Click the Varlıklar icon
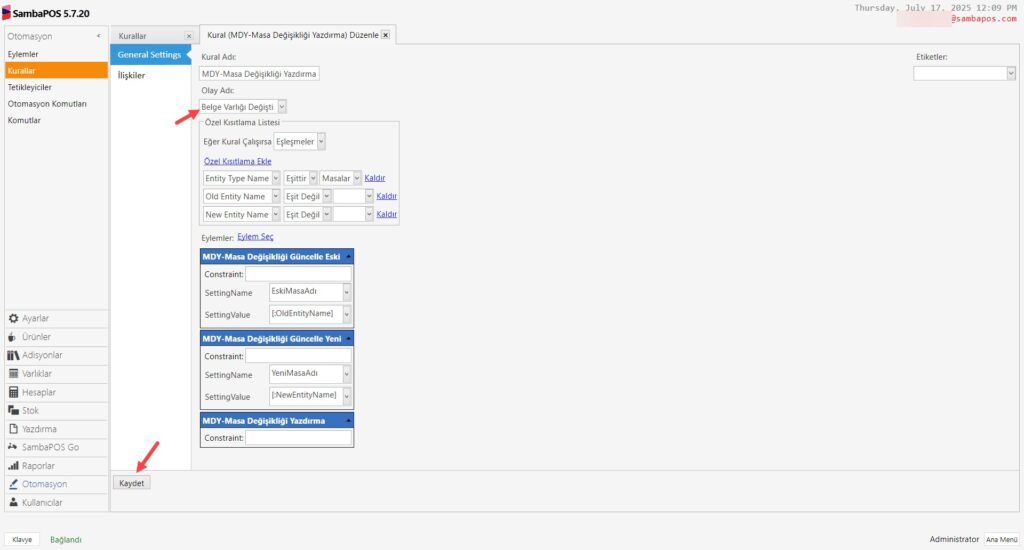 (x=13, y=374)
